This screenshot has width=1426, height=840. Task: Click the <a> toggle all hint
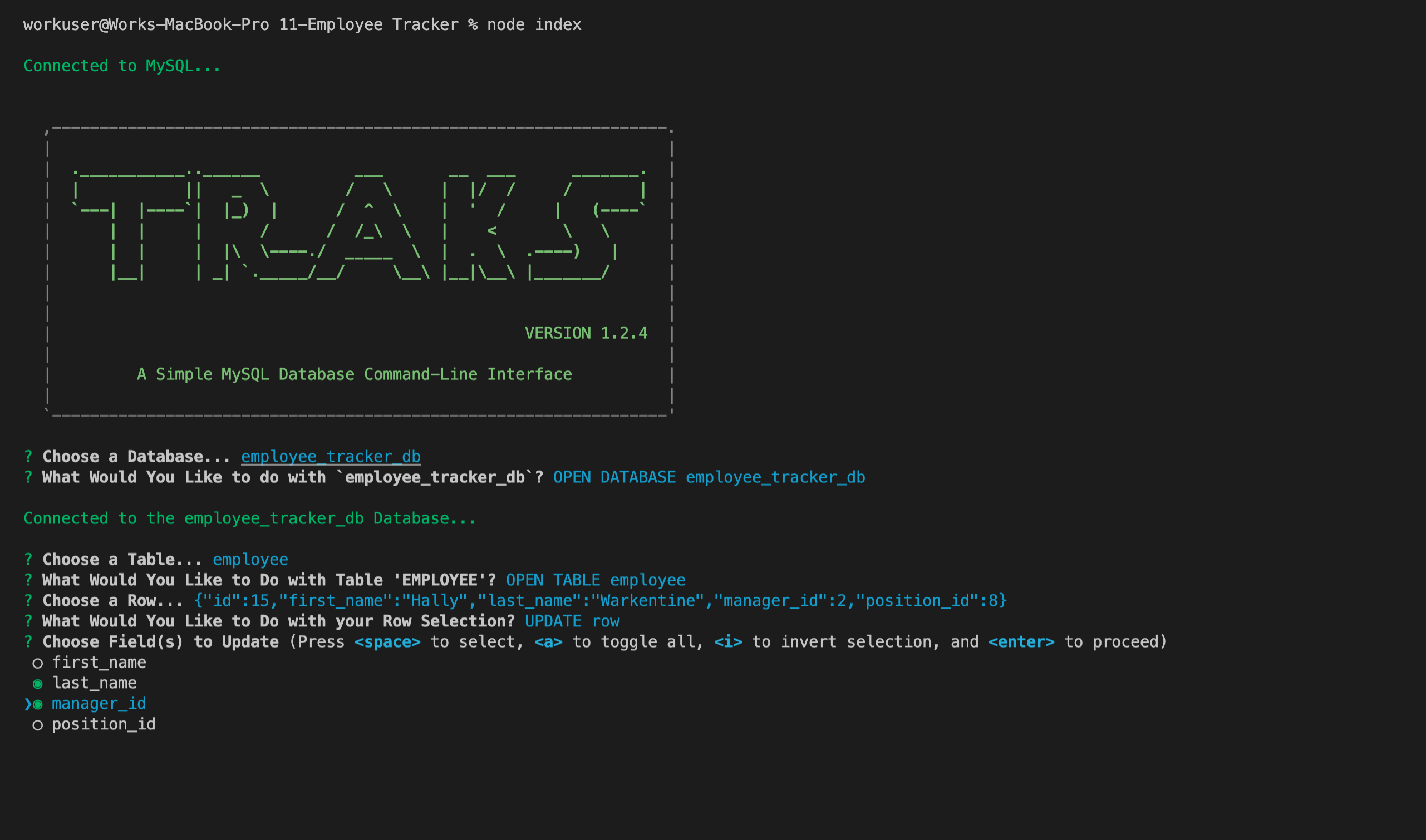[x=548, y=642]
